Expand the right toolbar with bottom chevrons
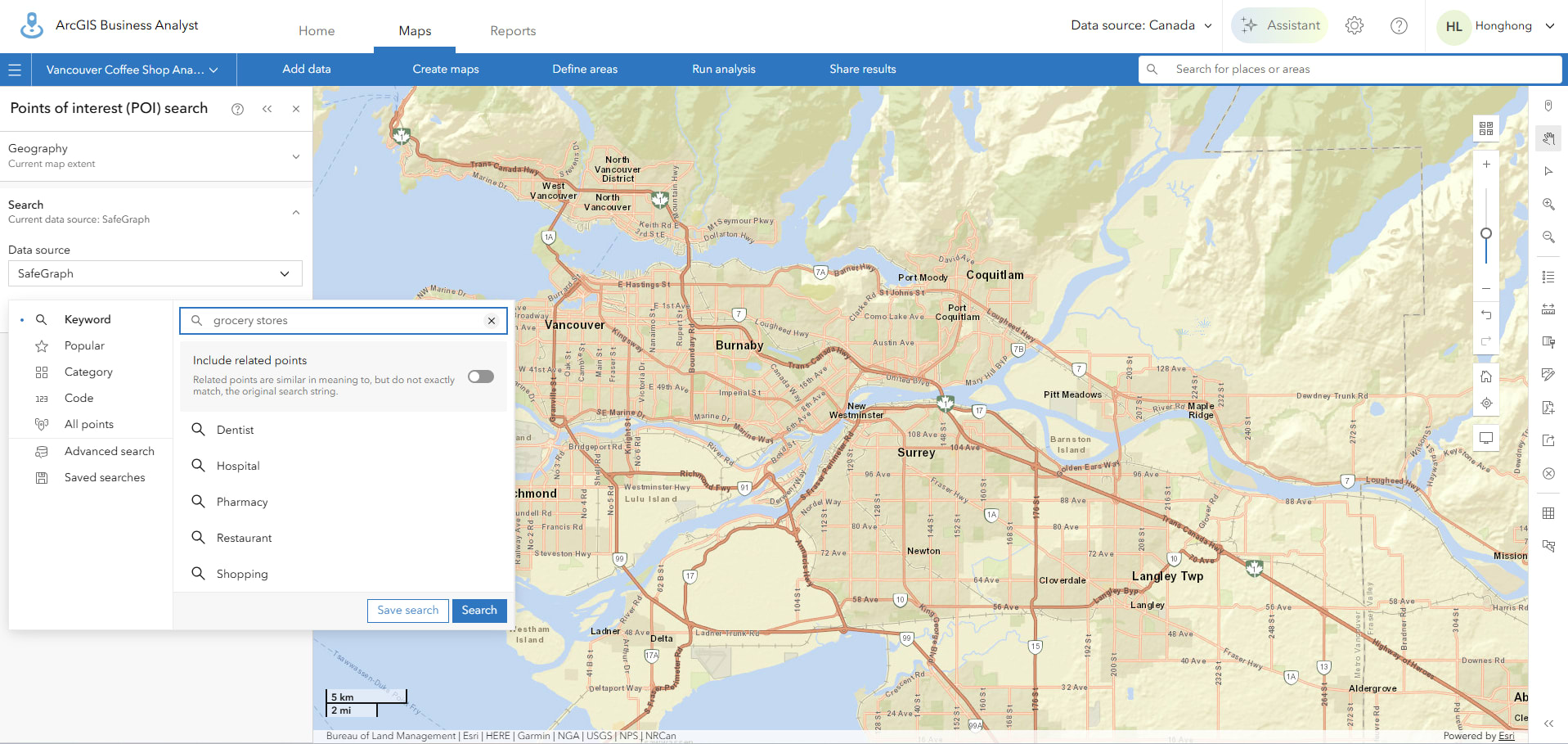 point(1548,724)
